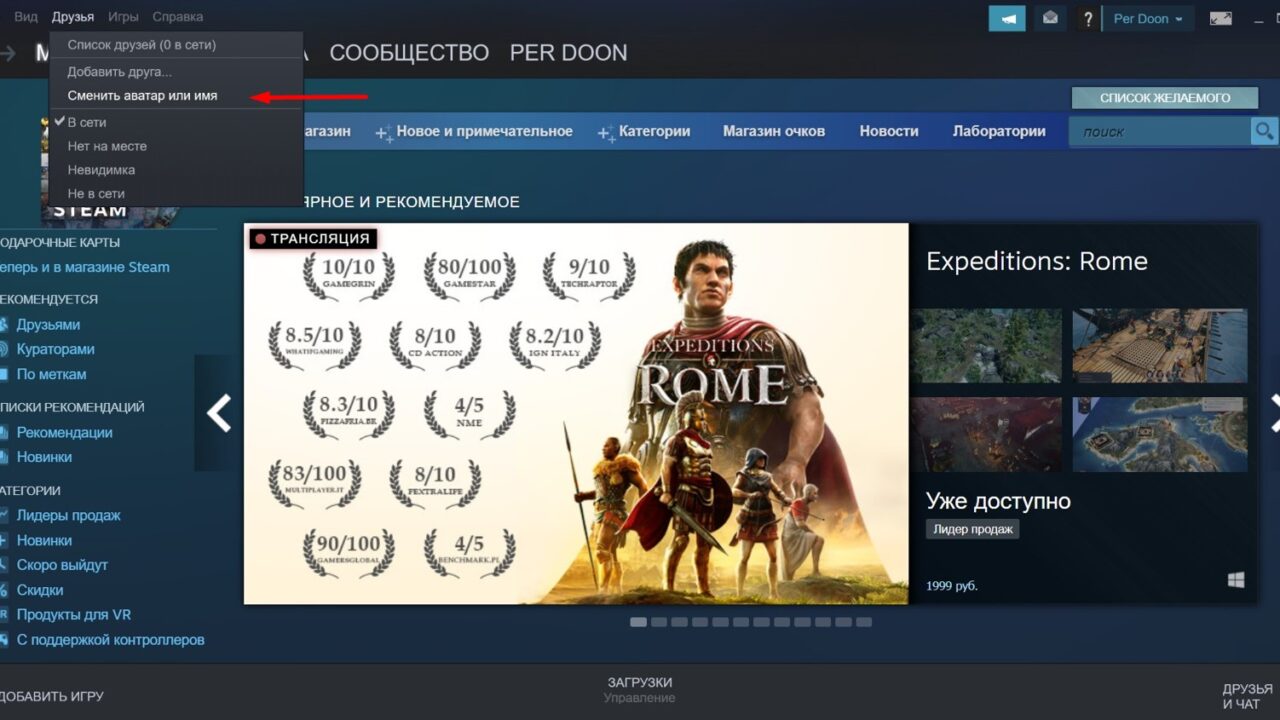
Task: Open the PER DOON profile tab
Action: pos(569,53)
